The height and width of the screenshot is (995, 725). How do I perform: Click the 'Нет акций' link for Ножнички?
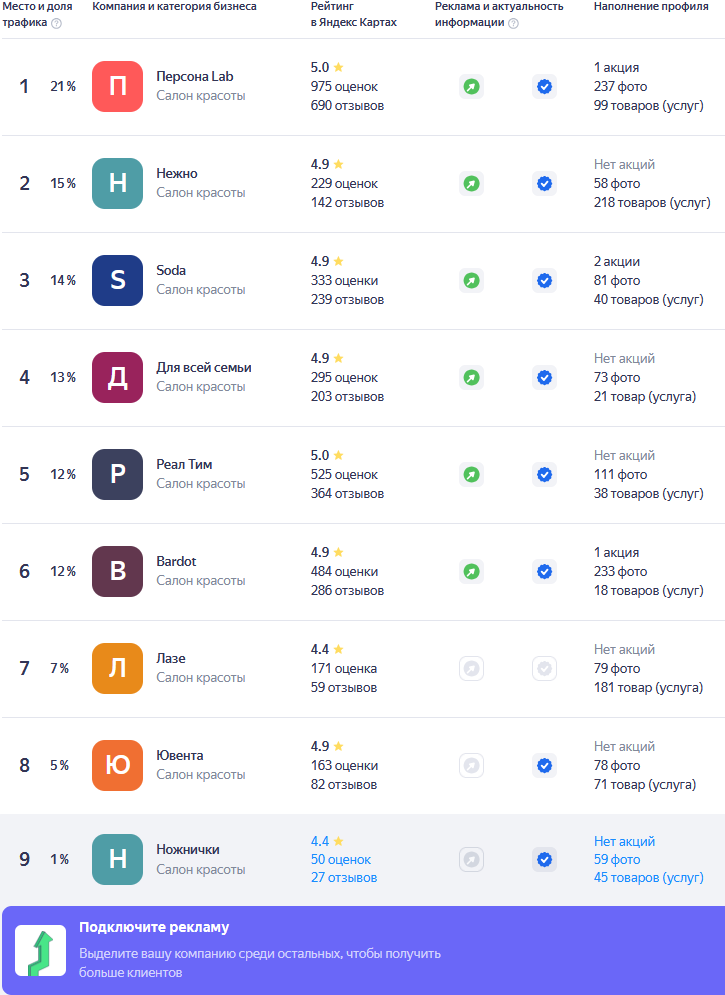[x=624, y=842]
